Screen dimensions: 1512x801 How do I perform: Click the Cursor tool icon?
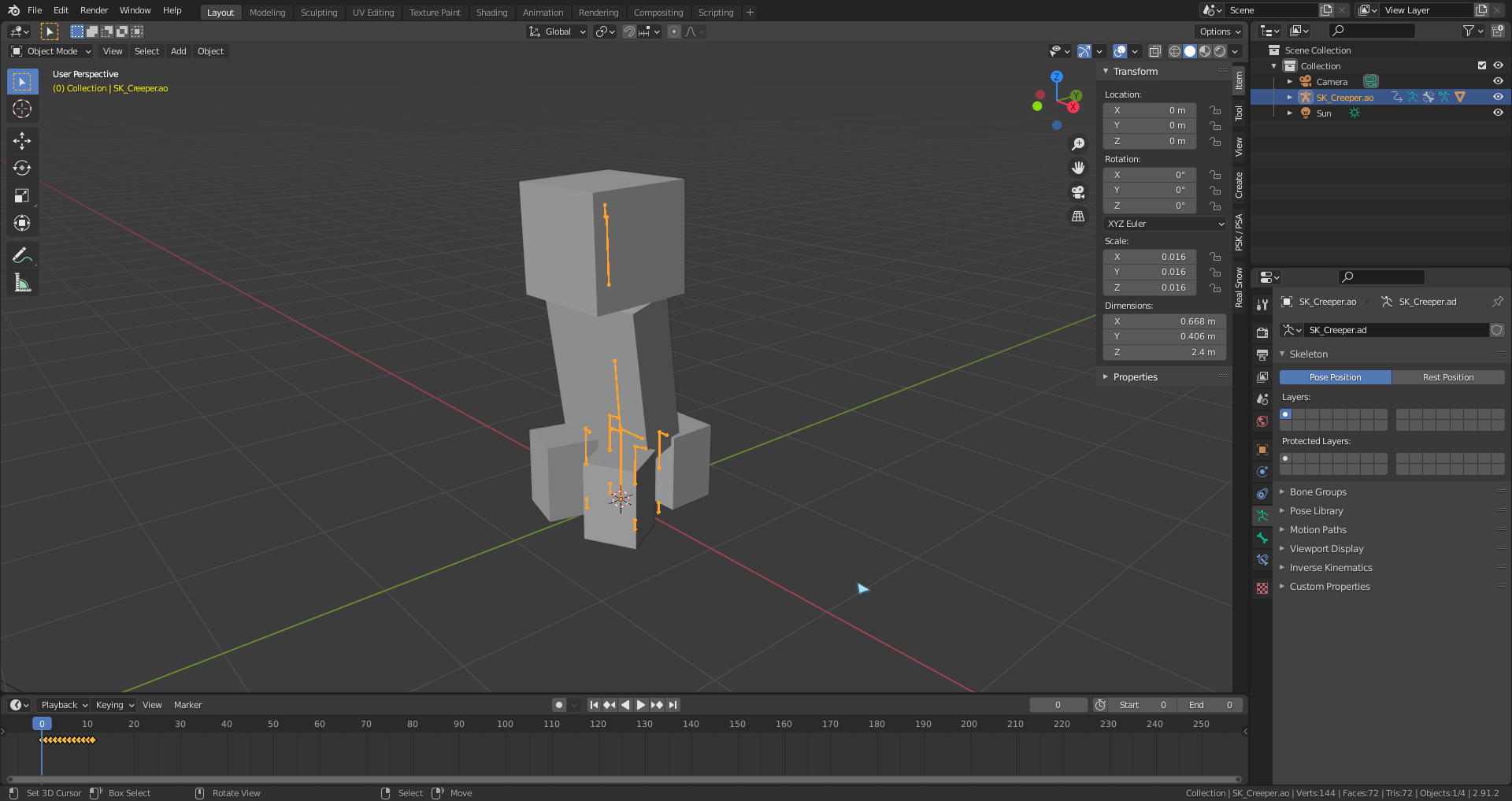(22, 109)
